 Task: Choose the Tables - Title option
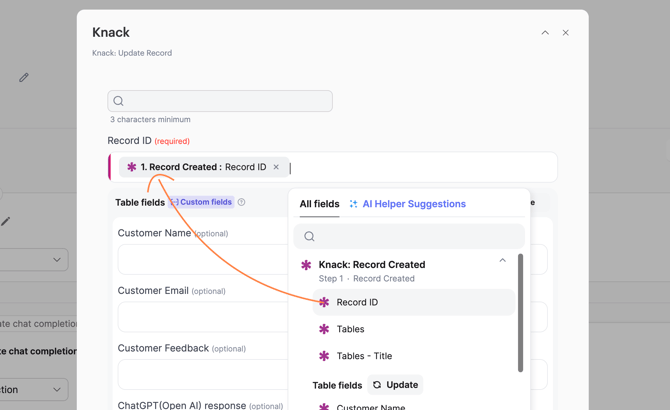click(364, 356)
